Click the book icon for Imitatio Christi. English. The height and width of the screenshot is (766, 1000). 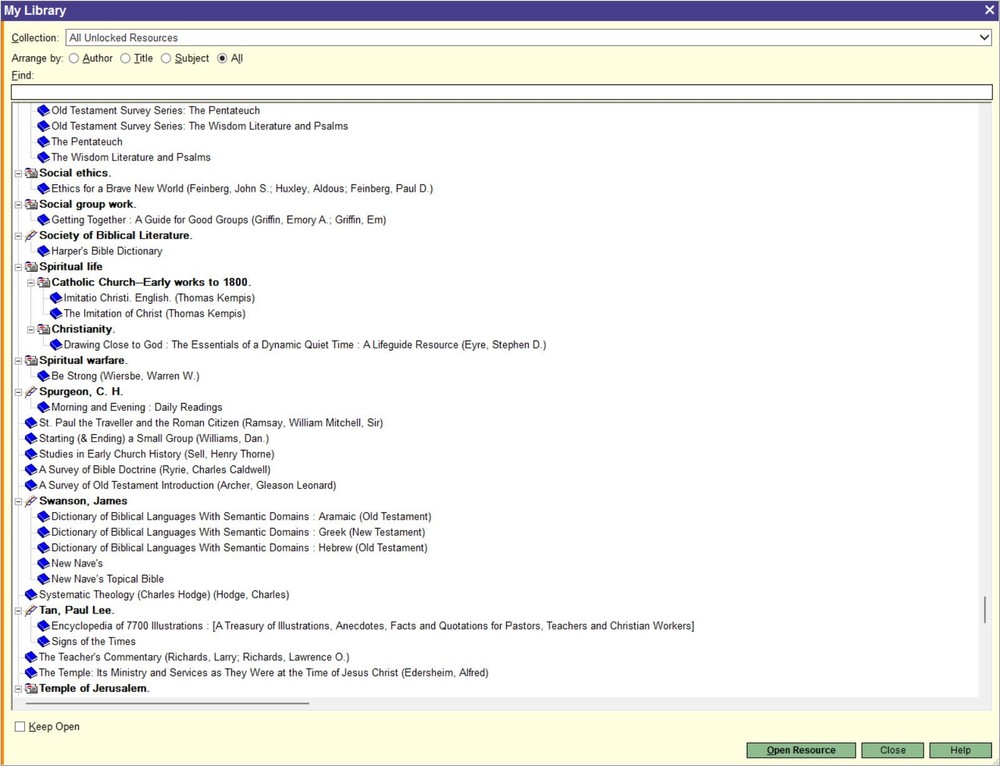(x=55, y=298)
